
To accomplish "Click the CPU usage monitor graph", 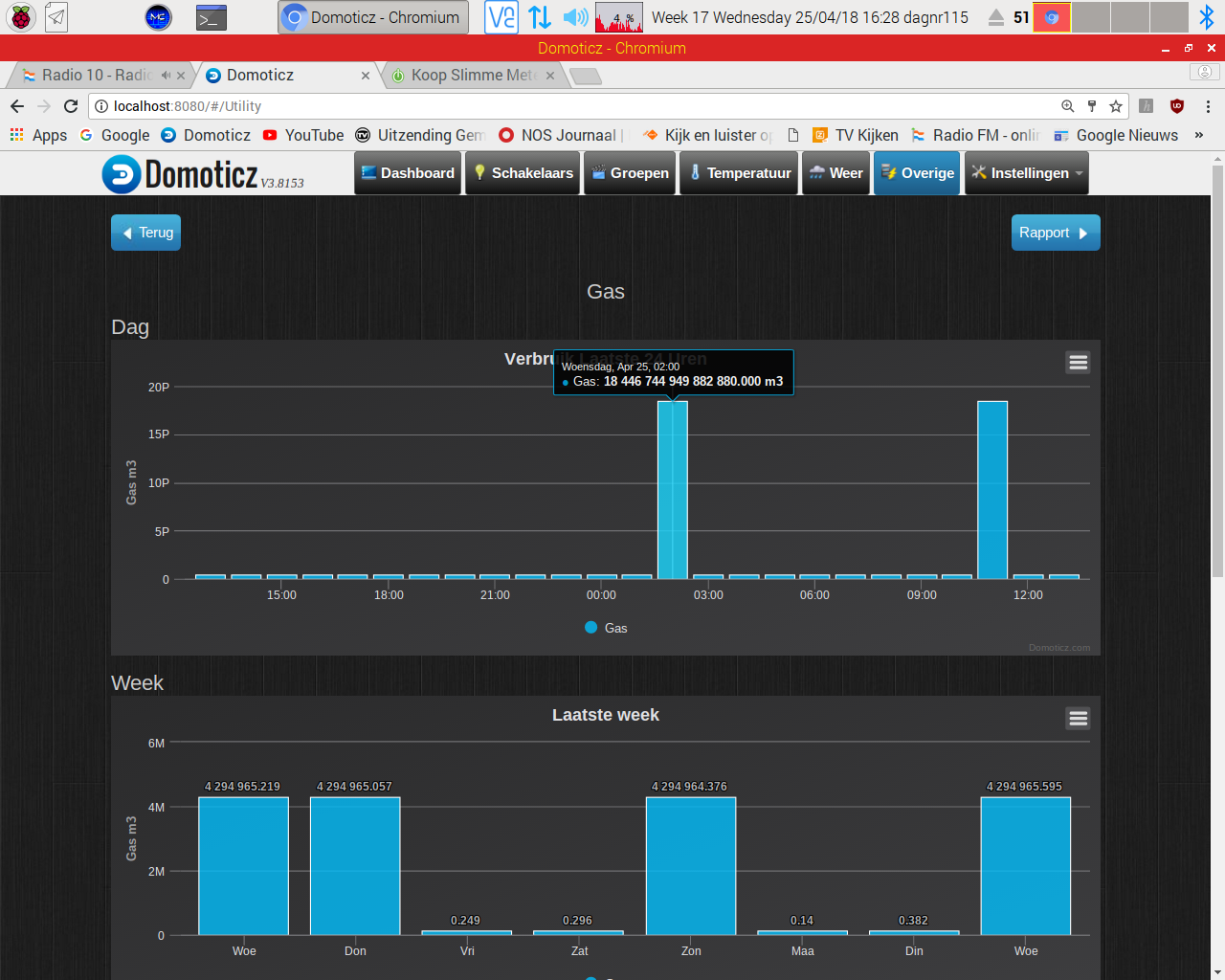I will pos(618,17).
